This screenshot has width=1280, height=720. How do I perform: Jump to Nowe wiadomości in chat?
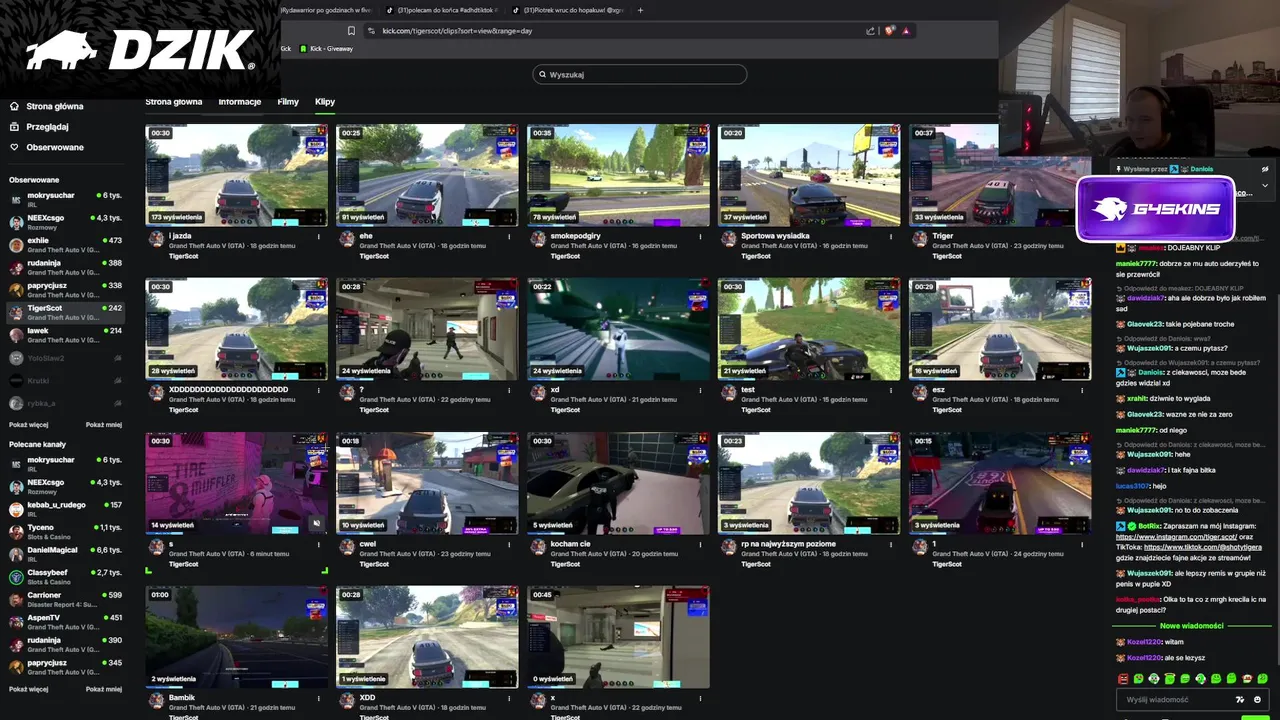(x=1190, y=625)
